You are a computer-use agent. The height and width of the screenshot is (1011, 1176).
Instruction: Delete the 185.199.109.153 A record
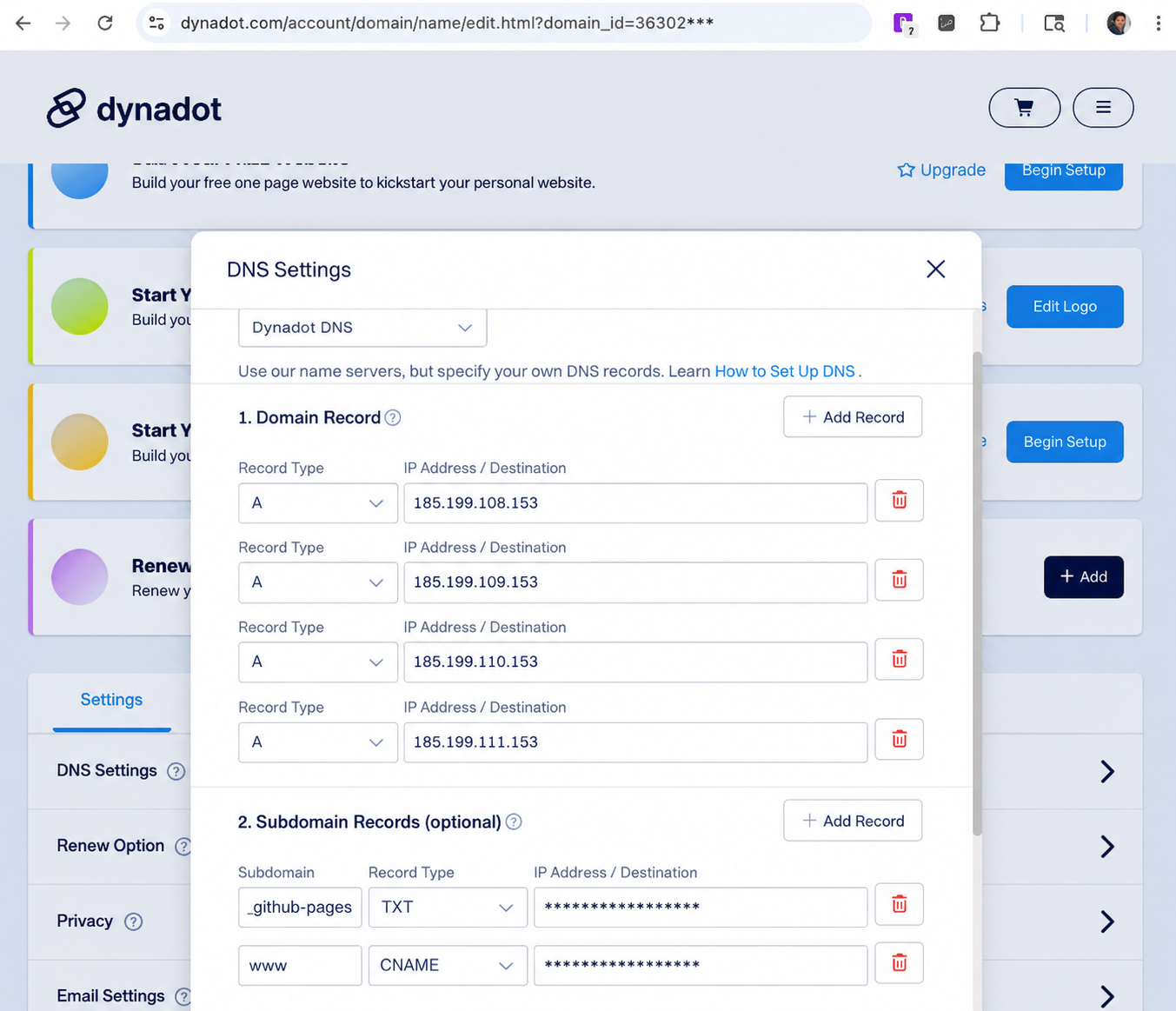pos(899,580)
